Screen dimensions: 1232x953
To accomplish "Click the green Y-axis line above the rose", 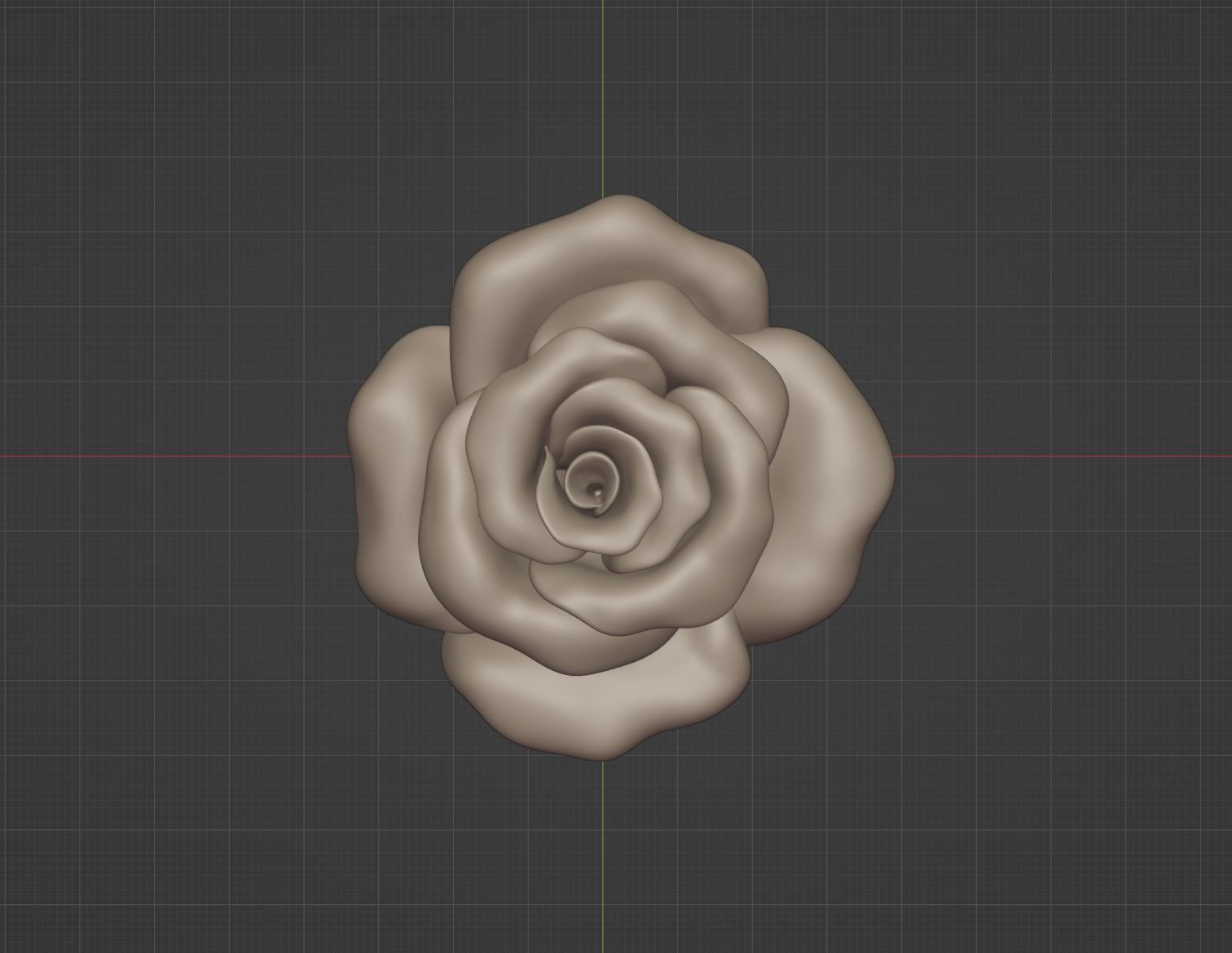I will (603, 98).
